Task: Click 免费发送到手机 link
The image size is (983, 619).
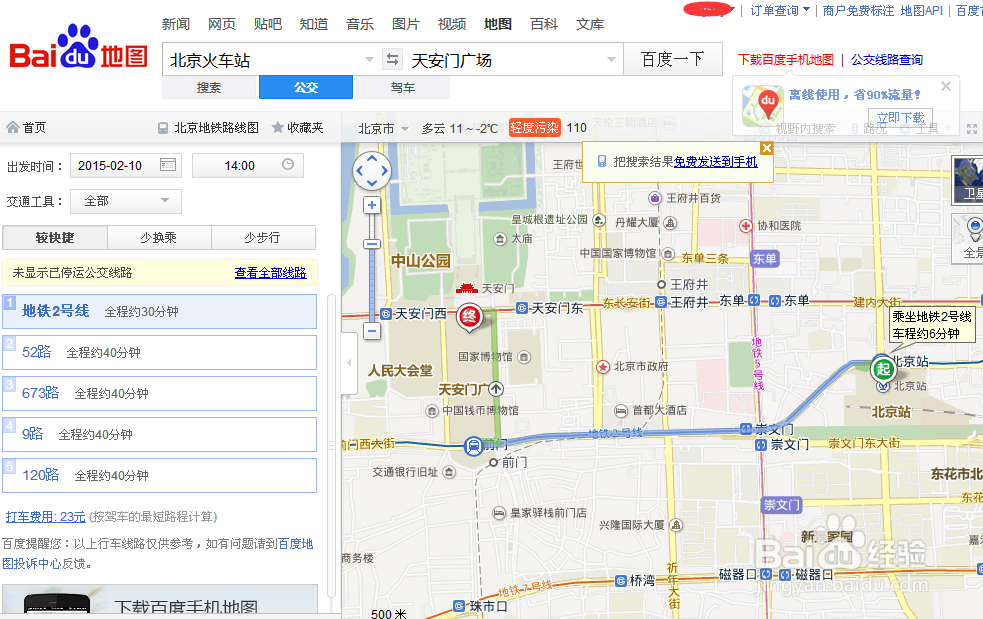Action: click(715, 162)
